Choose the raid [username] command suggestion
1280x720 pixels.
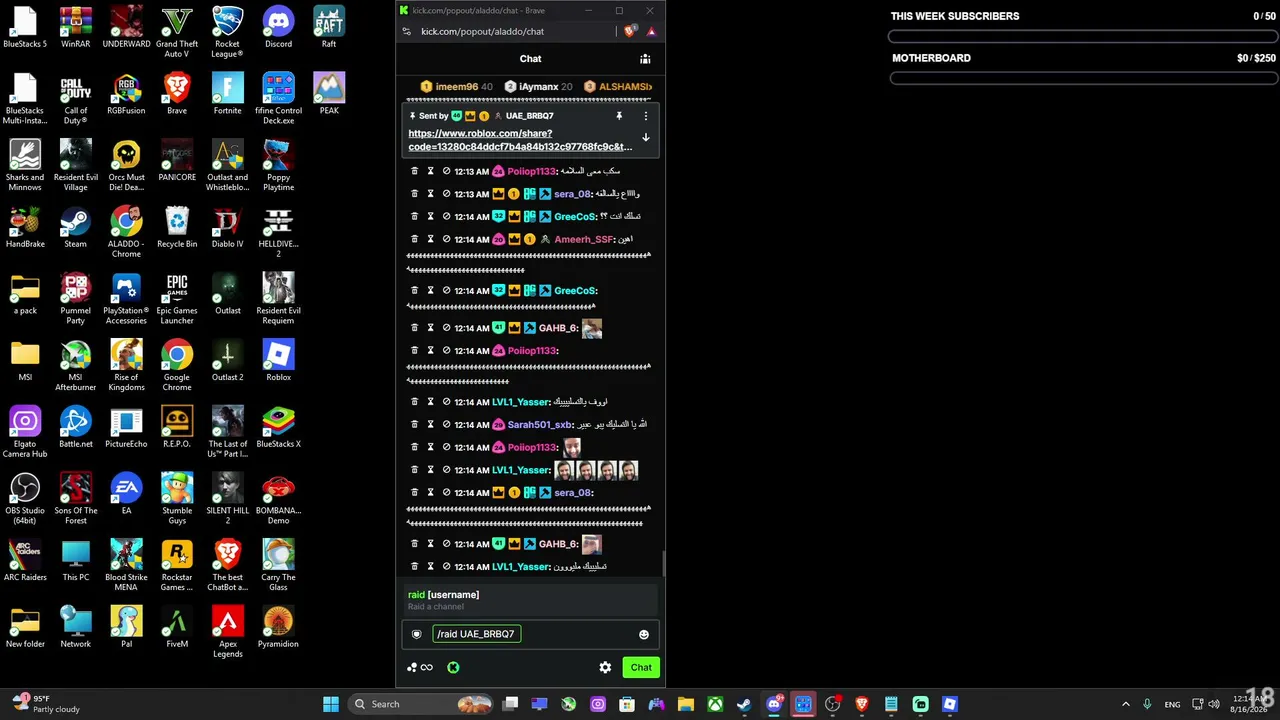(530, 600)
